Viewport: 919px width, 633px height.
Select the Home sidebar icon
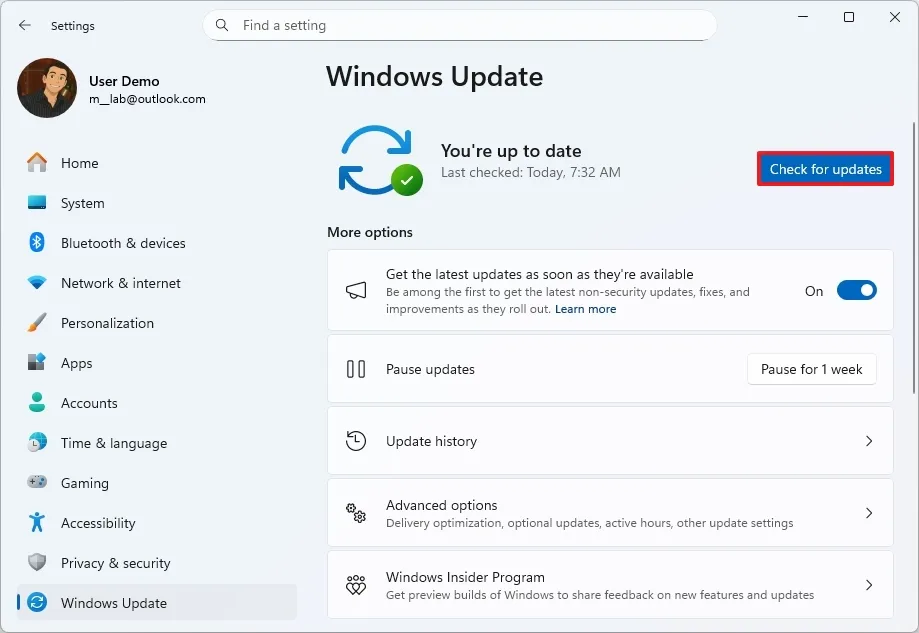click(x=37, y=163)
